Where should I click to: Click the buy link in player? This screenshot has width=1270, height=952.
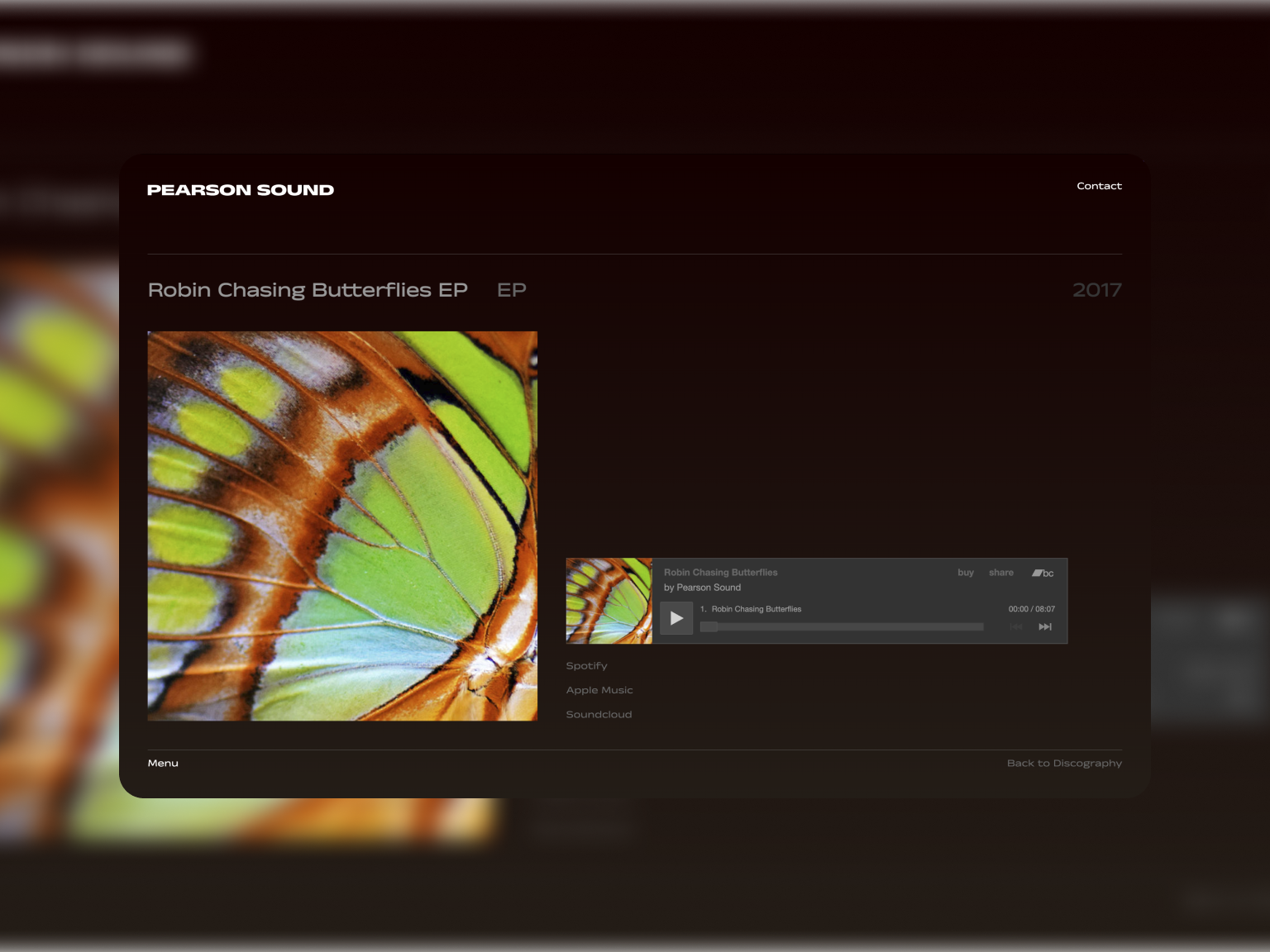[966, 573]
